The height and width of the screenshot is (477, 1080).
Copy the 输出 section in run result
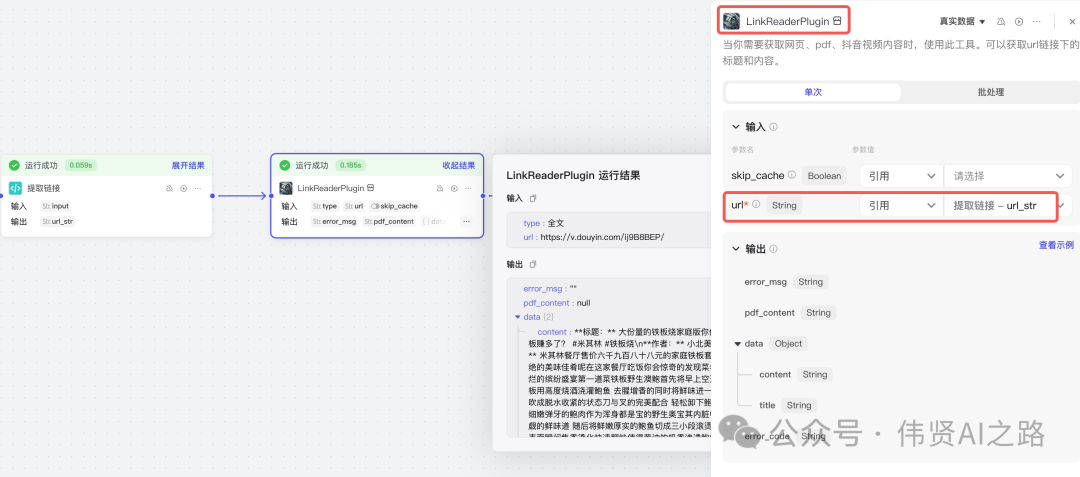532,264
